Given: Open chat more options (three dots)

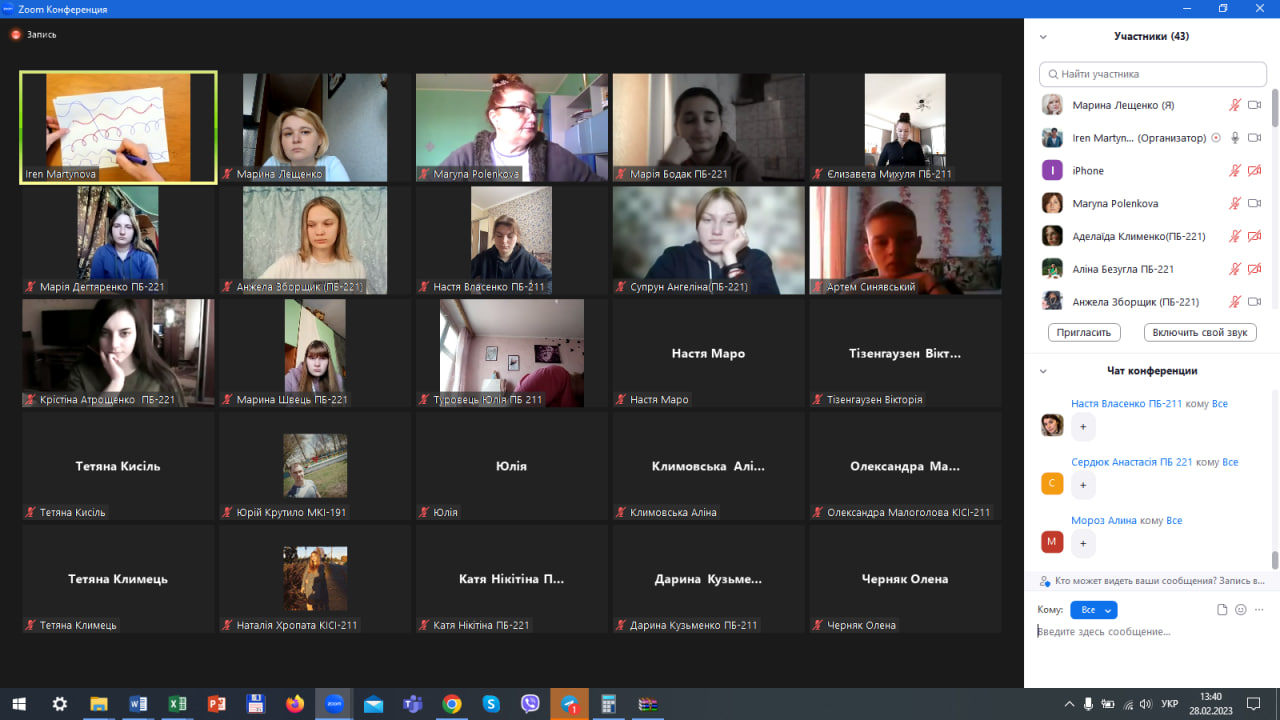Looking at the screenshot, I should pyautogui.click(x=1259, y=610).
